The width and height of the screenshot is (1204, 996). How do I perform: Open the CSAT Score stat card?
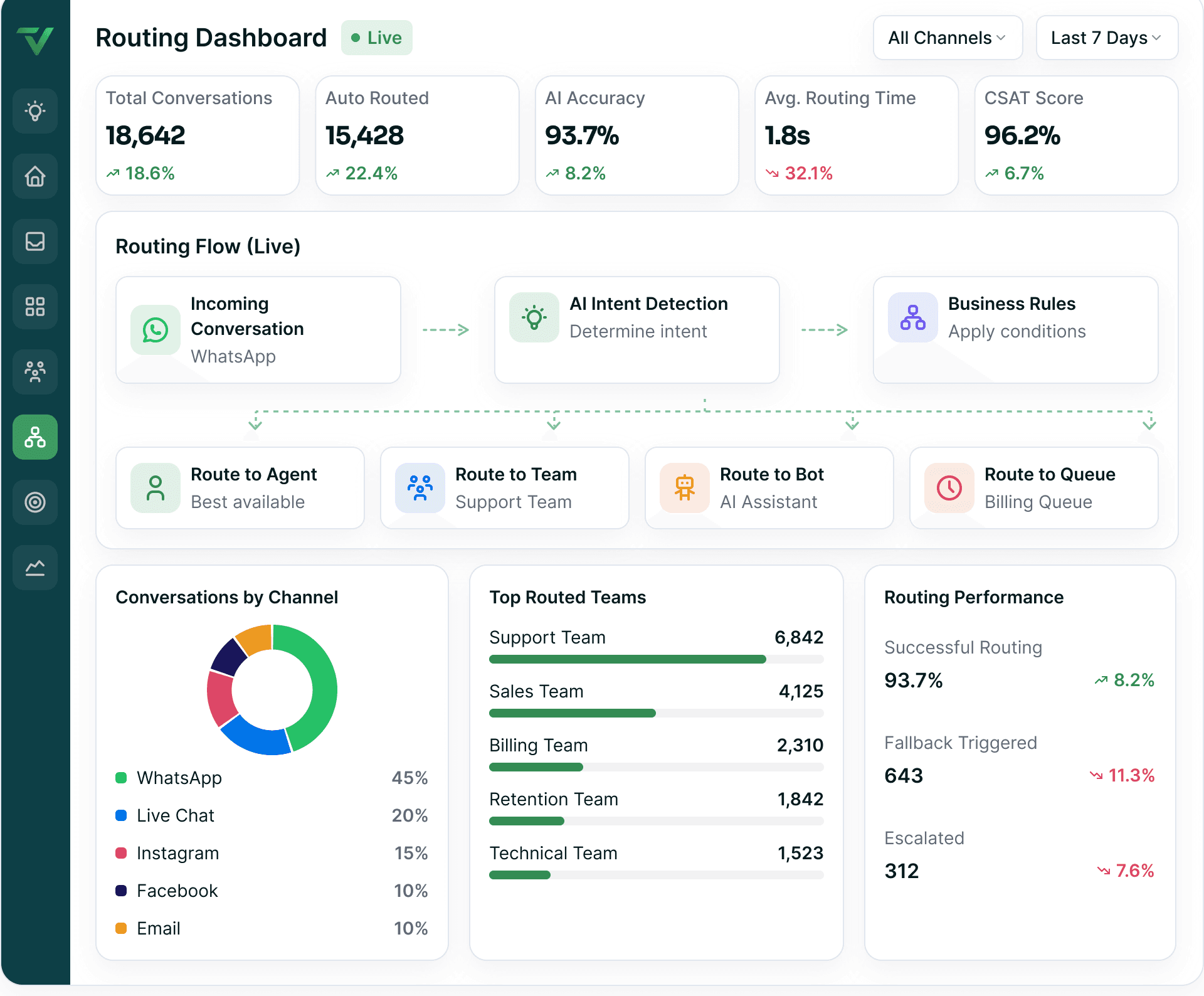[x=1077, y=135]
